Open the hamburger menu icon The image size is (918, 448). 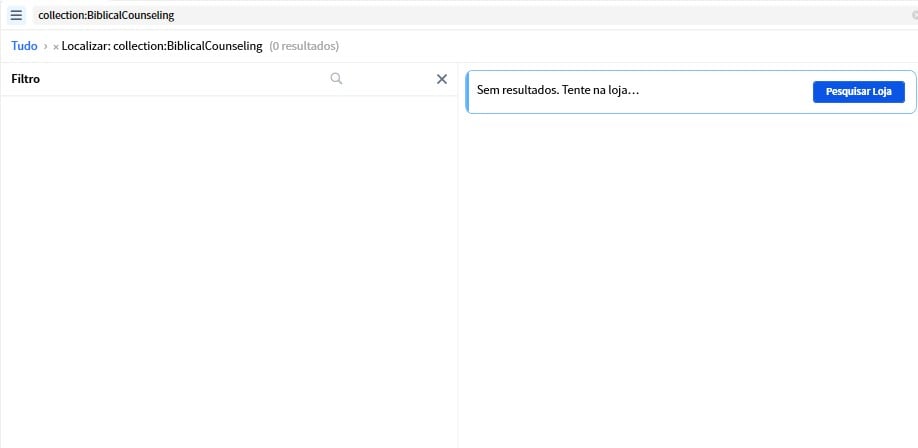click(16, 15)
